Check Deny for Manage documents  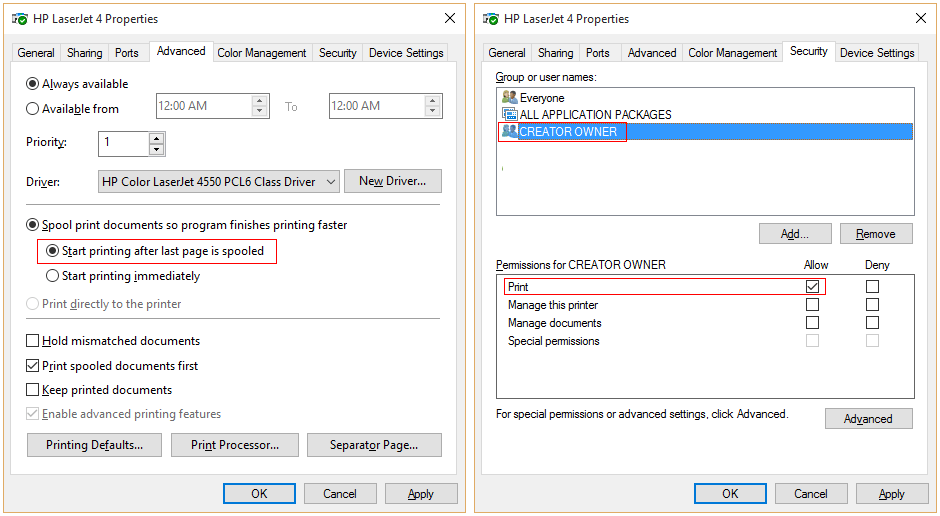(x=872, y=322)
